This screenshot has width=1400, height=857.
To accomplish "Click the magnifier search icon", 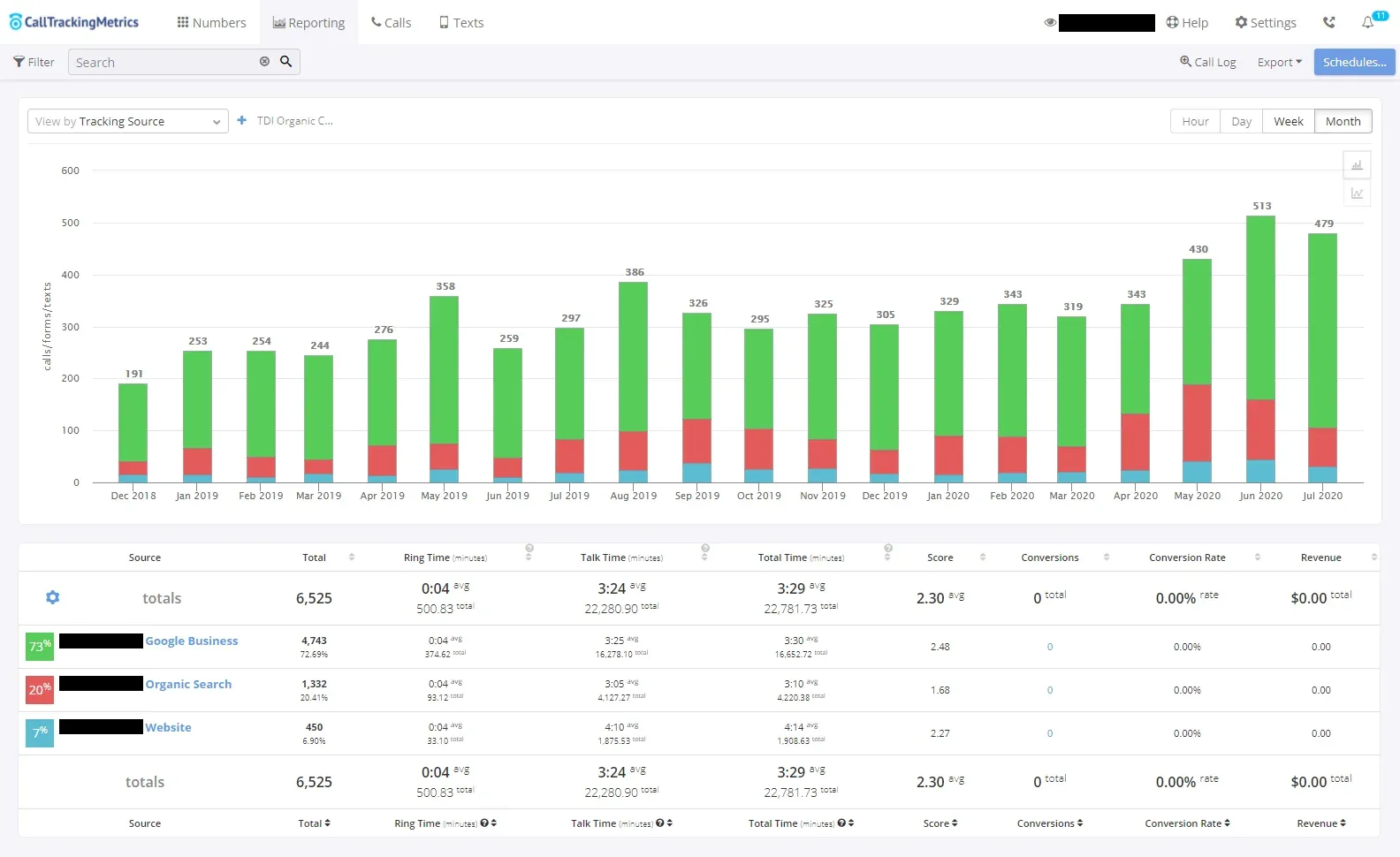I will pos(286,62).
